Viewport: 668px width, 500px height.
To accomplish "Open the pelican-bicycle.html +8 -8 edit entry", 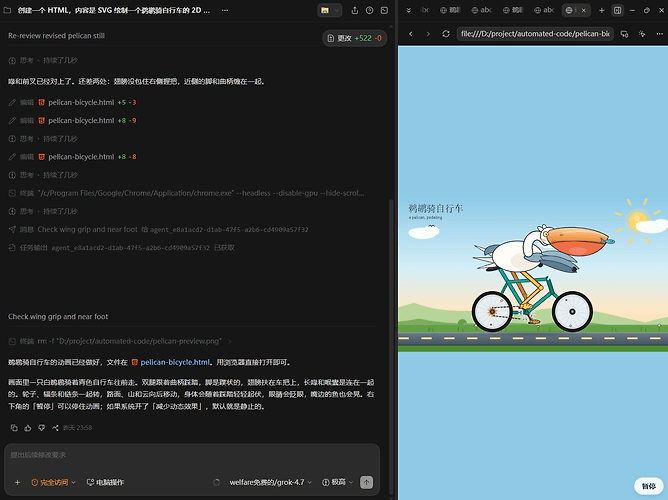I will click(x=72, y=157).
